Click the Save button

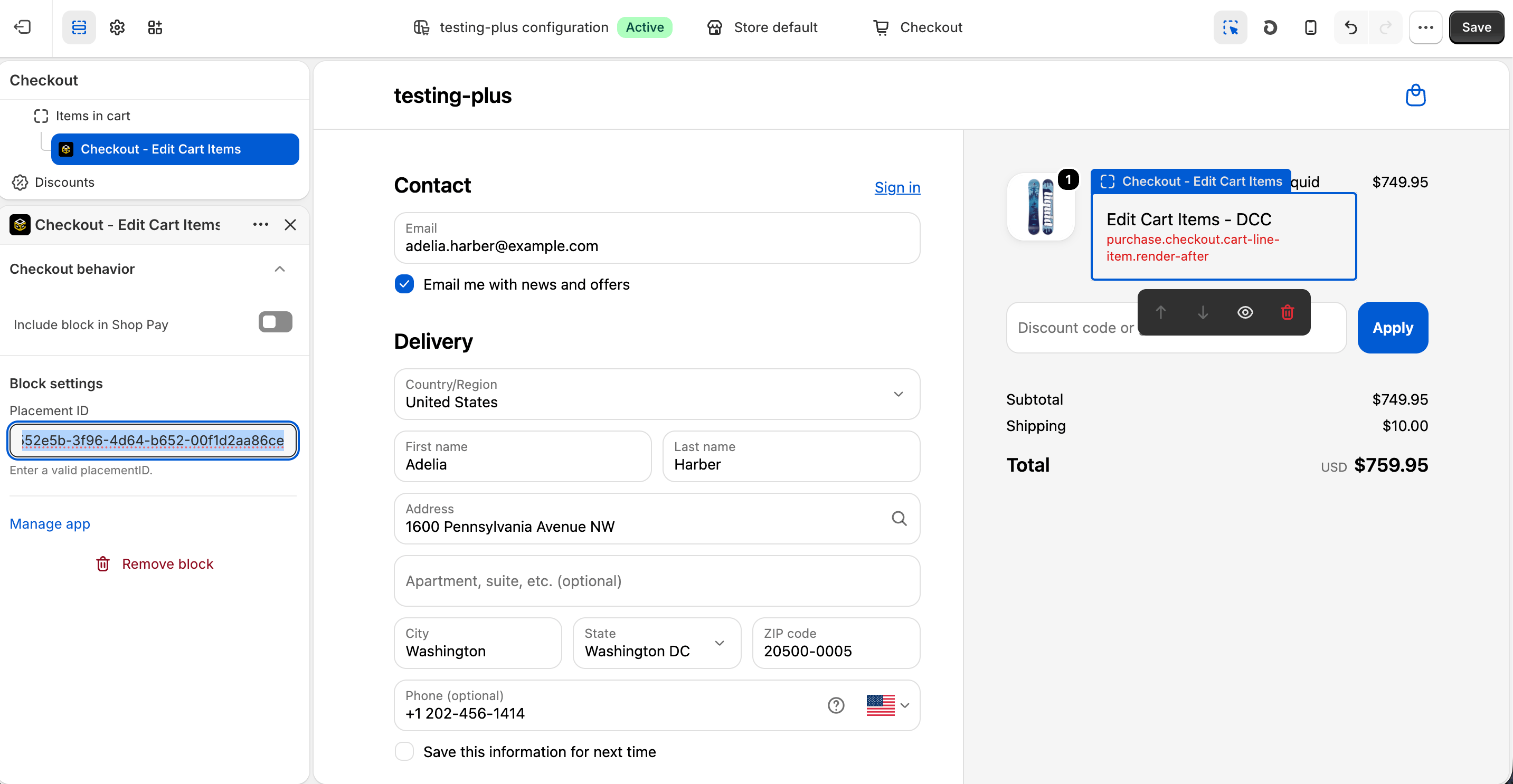(1476, 27)
